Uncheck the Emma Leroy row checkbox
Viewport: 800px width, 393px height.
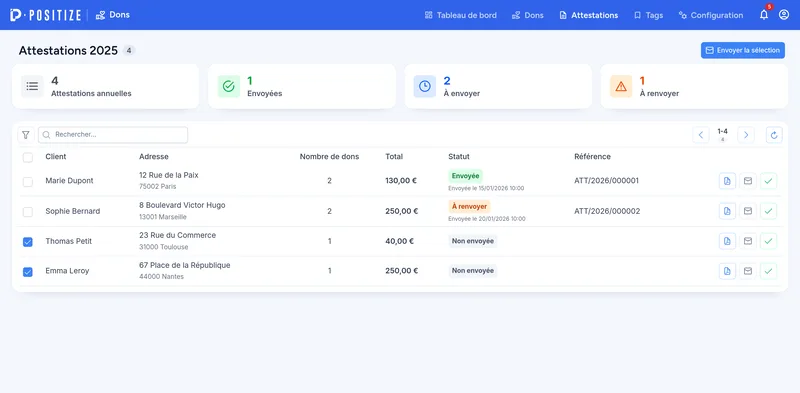pos(28,272)
